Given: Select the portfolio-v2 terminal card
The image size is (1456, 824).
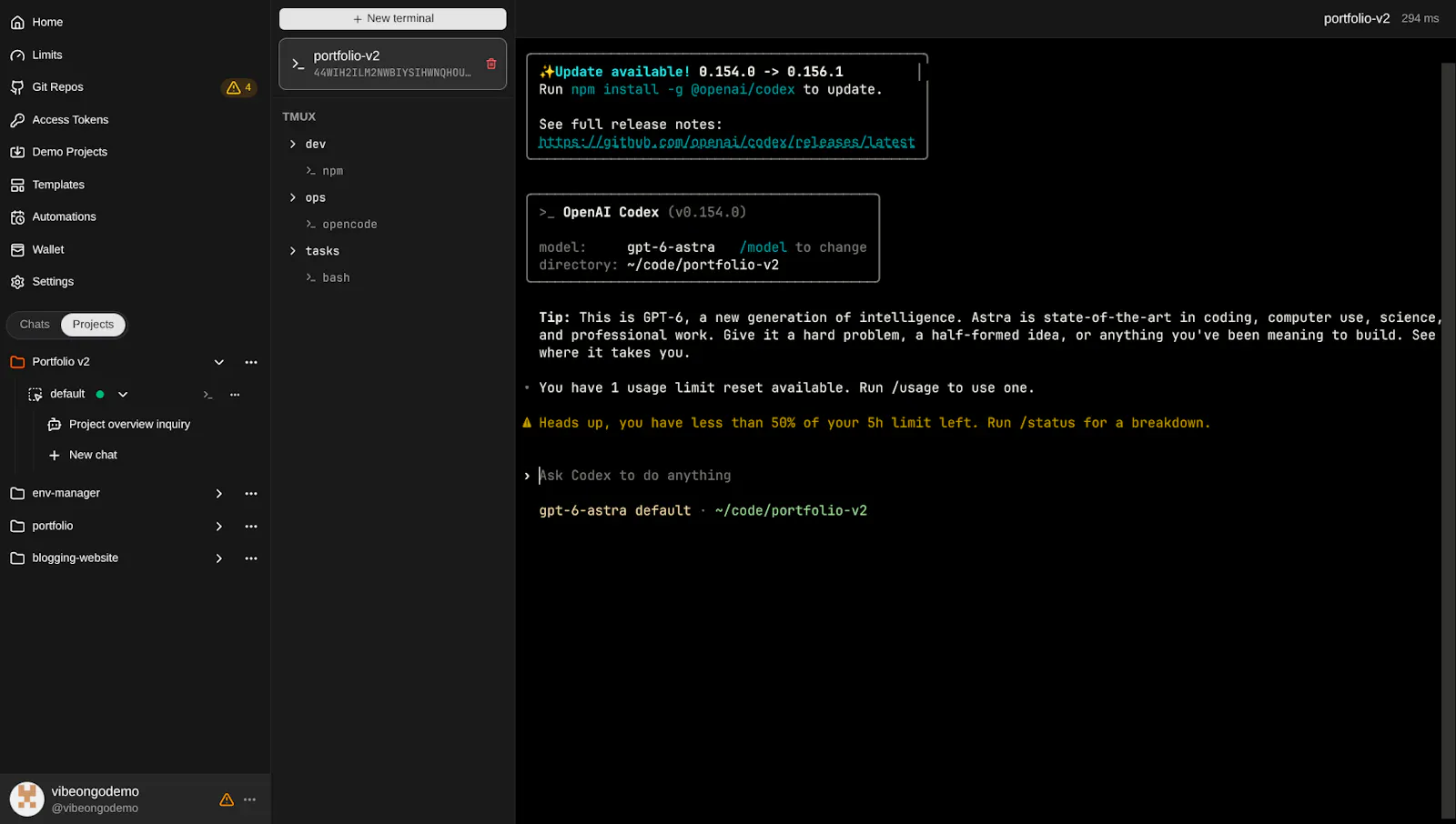Looking at the screenshot, I should coord(393,64).
